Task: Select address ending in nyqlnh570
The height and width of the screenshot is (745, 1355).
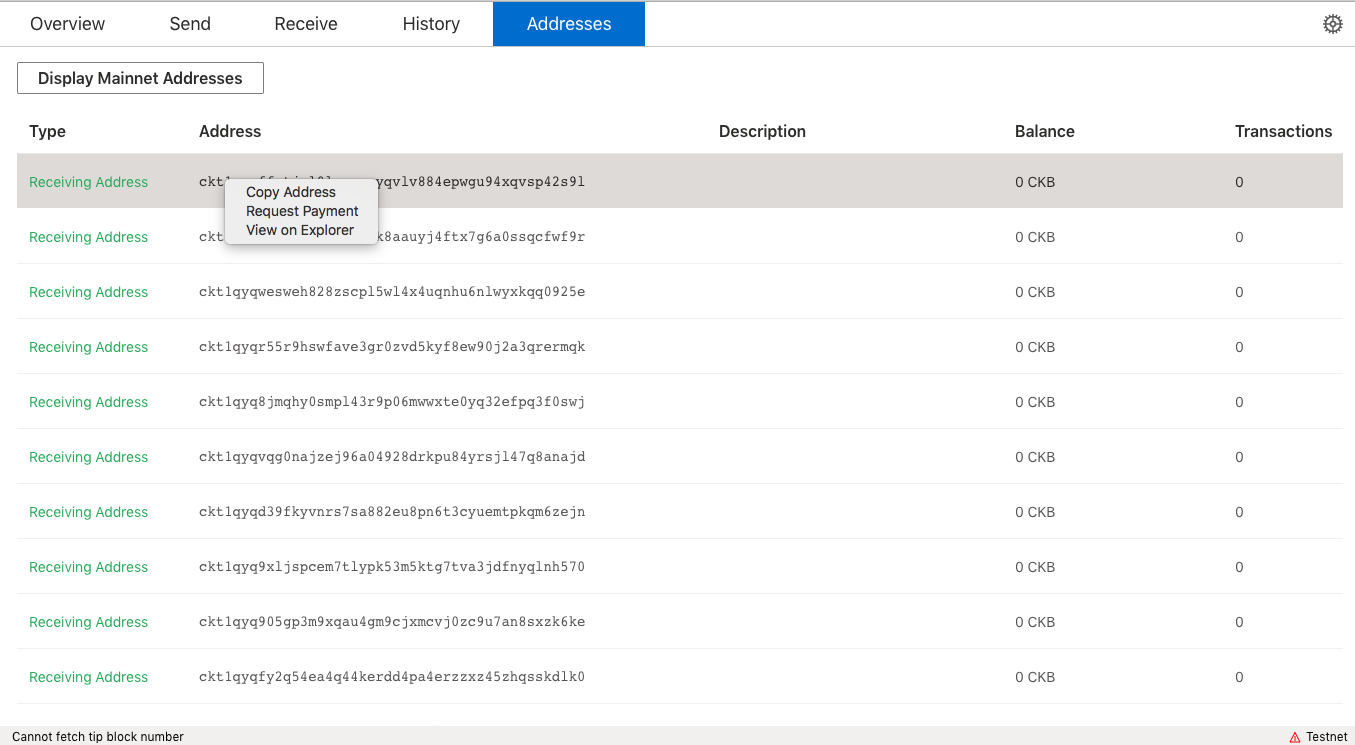Action: click(392, 567)
